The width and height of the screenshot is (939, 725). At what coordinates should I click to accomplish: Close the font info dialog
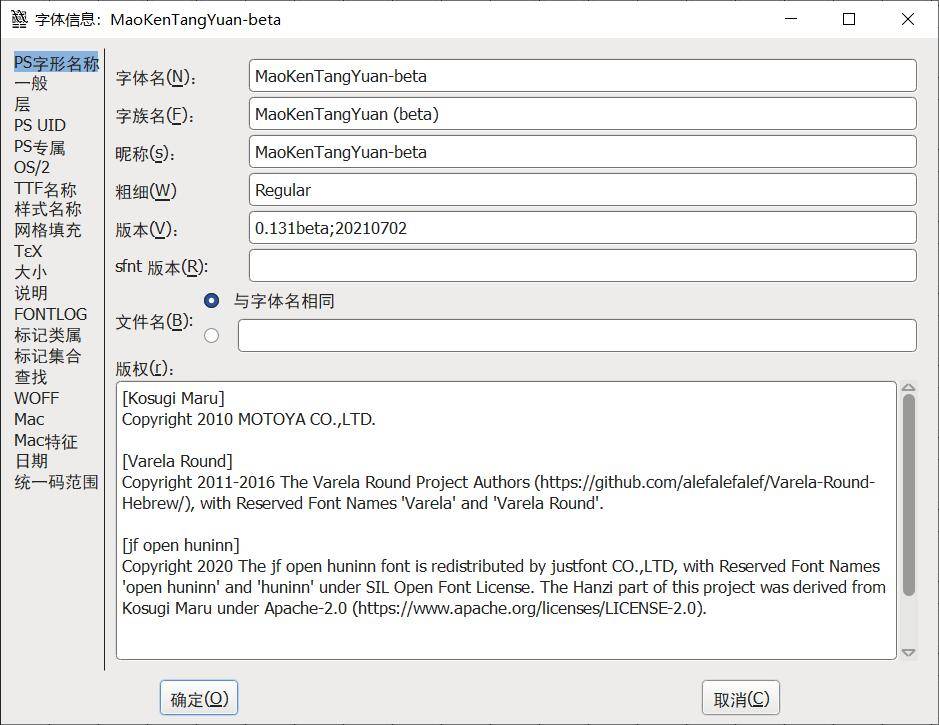[908, 19]
